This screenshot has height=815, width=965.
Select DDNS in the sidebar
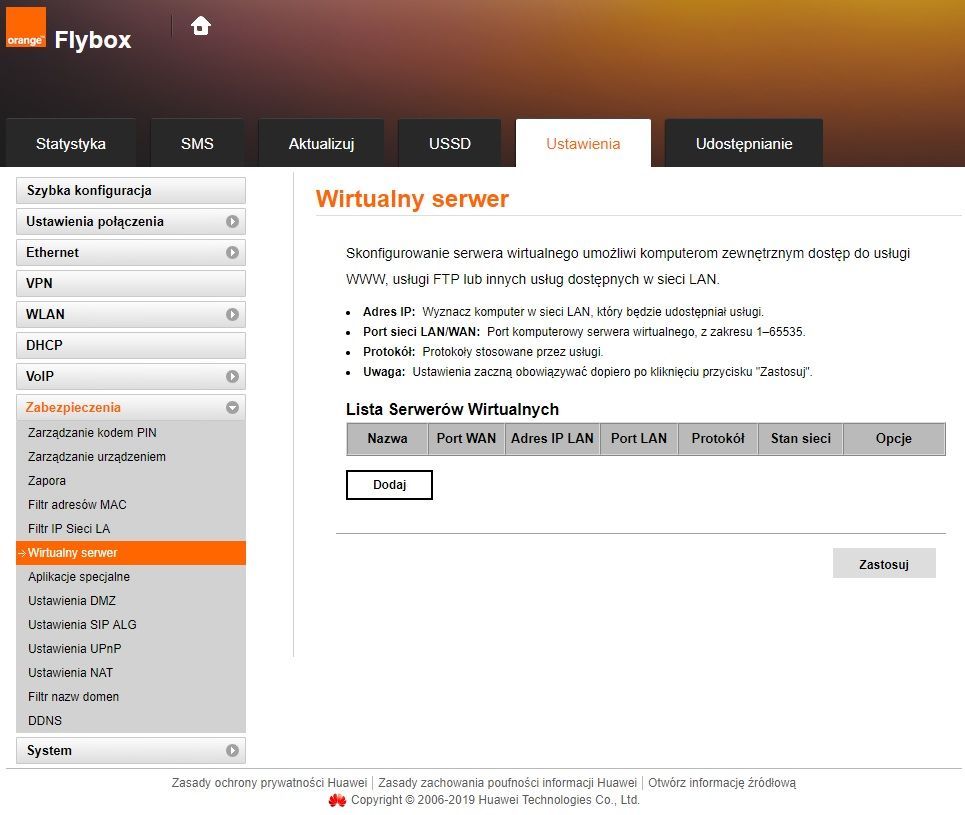(45, 721)
